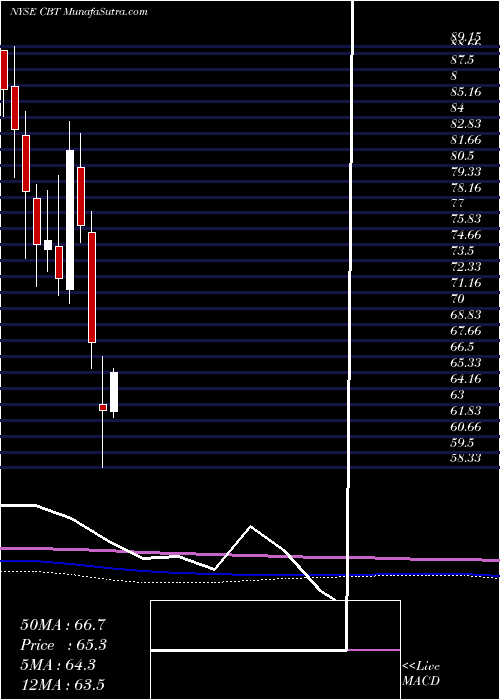
Task: Click the 61.83 price axis label
Action: pos(466,411)
